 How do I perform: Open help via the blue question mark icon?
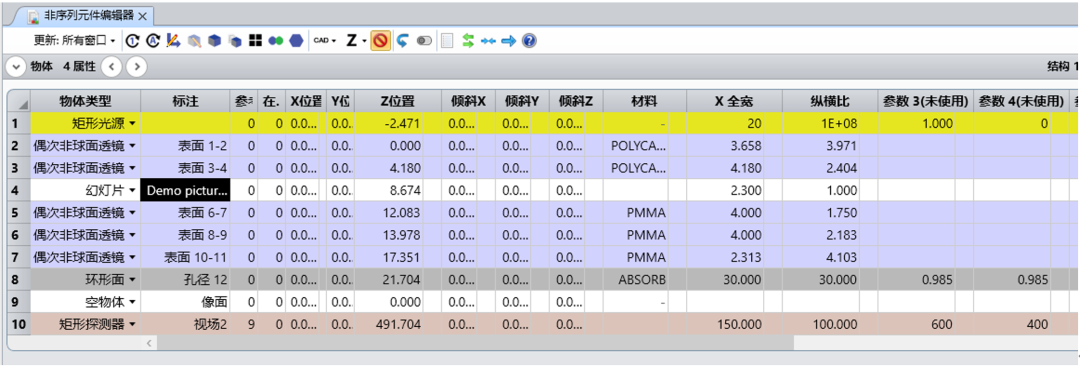tap(529, 41)
